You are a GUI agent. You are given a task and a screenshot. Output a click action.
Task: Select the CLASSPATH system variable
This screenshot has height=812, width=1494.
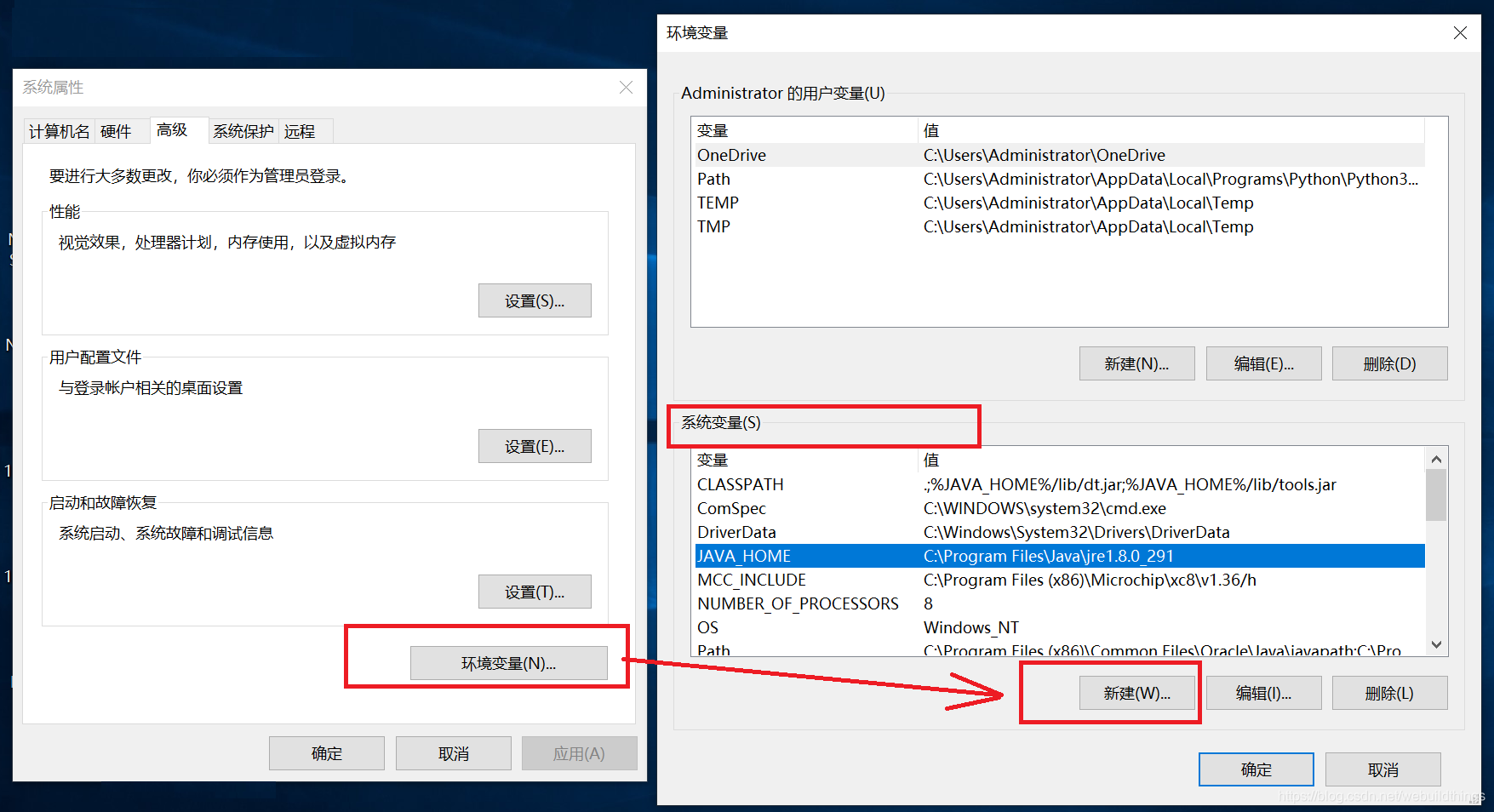[1060, 484]
